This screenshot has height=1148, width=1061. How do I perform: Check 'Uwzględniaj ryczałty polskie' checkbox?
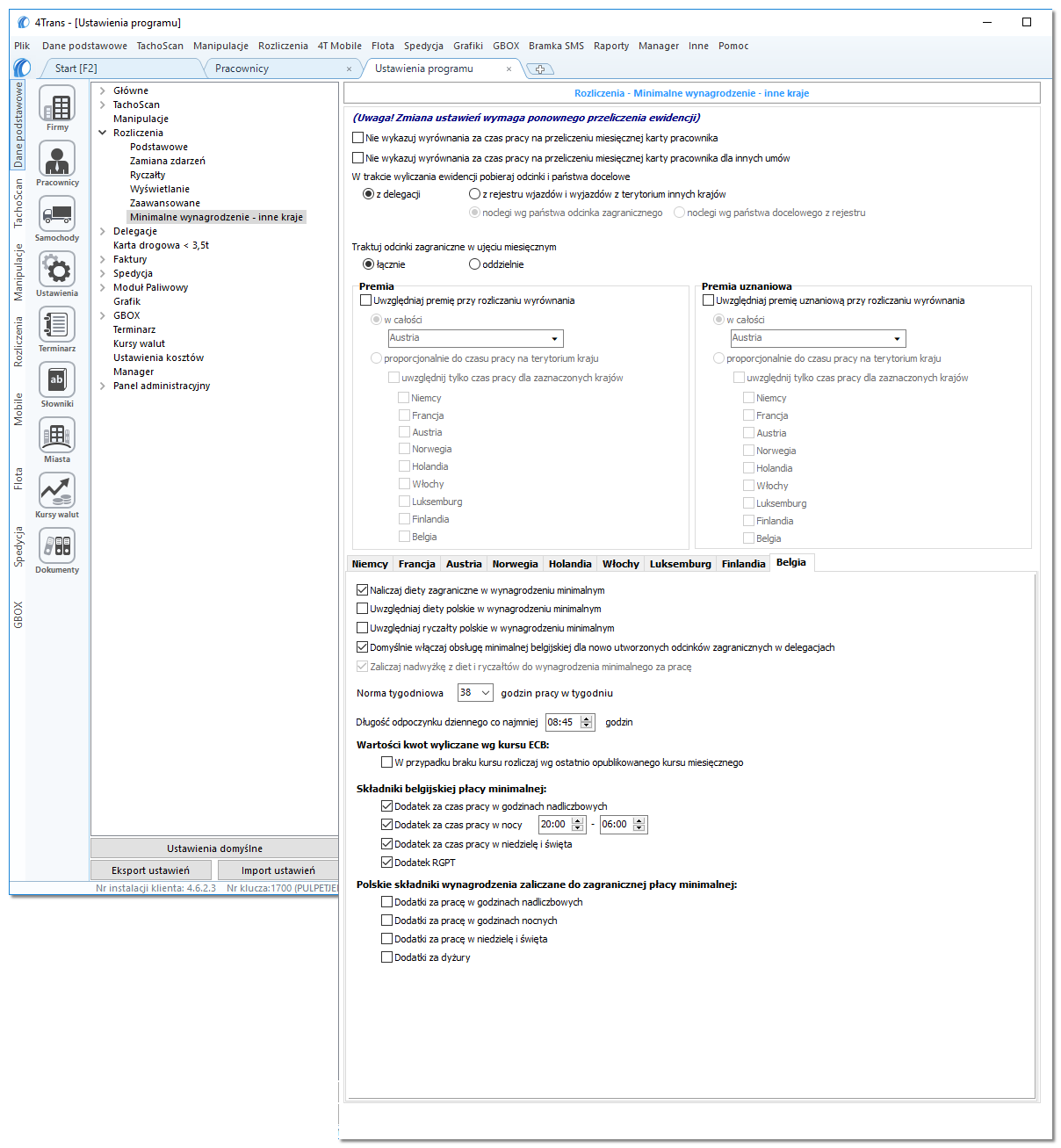[363, 628]
